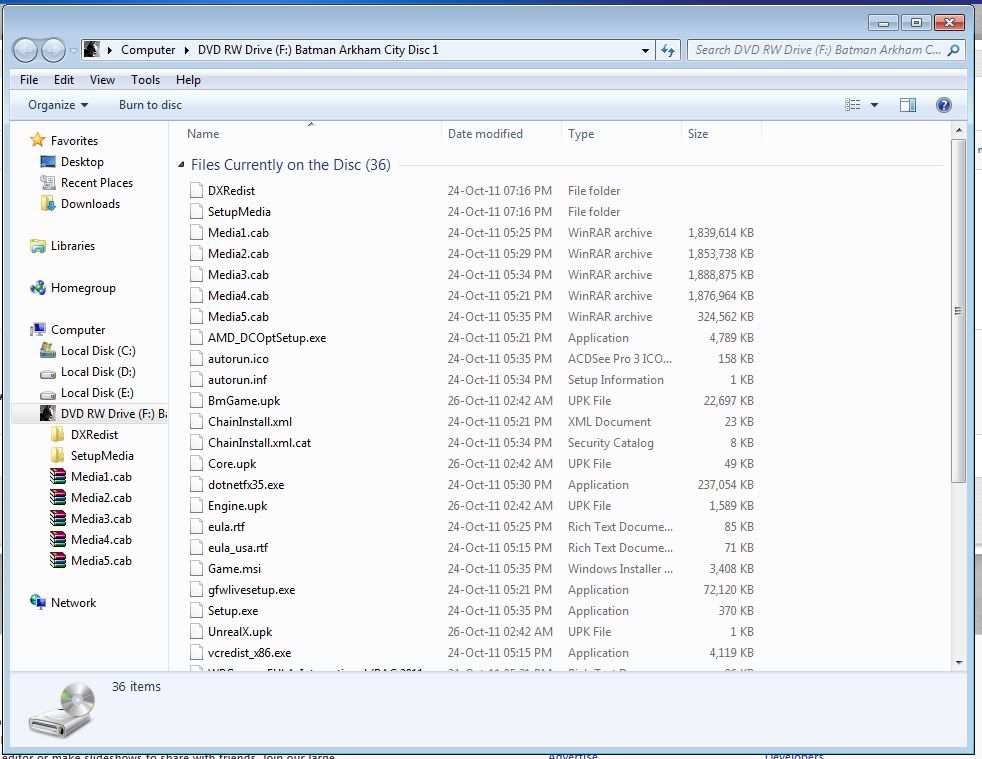Viewport: 982px width, 759px height.
Task: Click Computer in the address breadcrumb
Action: [x=148, y=50]
